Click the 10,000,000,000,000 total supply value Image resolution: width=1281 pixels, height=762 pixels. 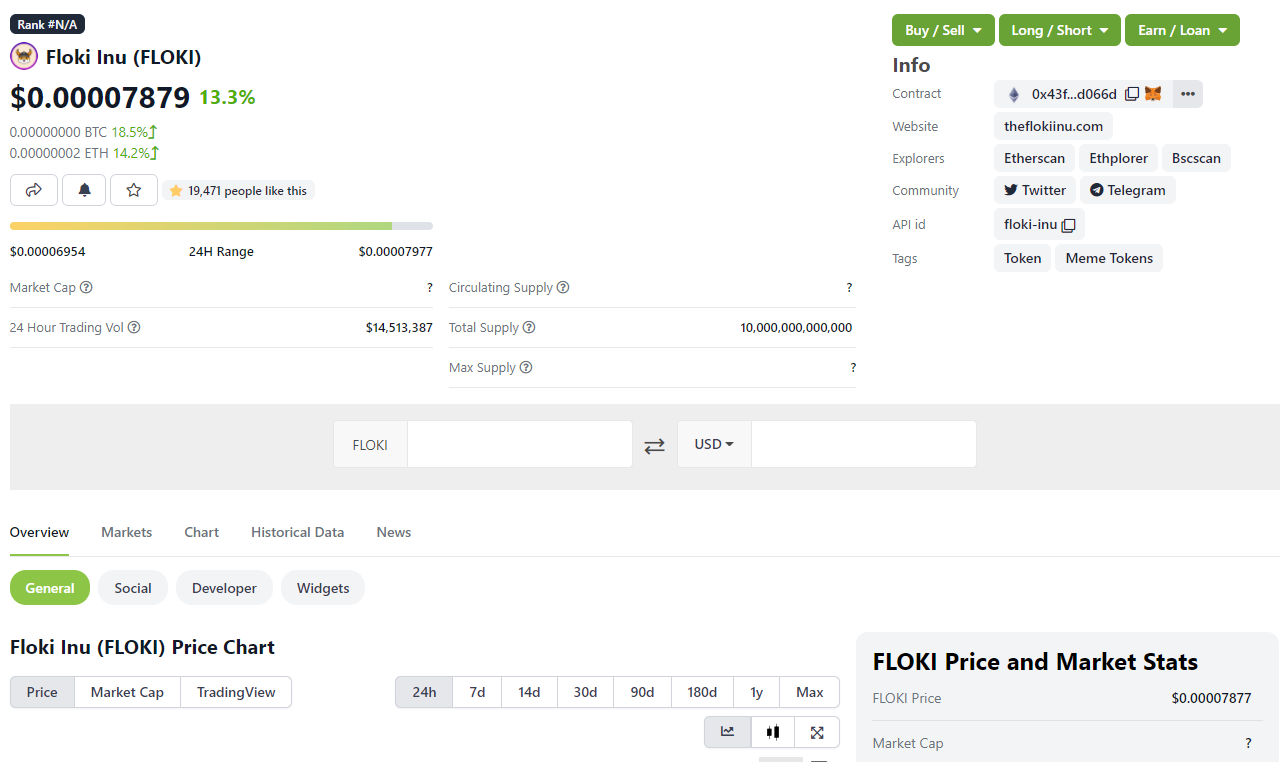pos(796,327)
